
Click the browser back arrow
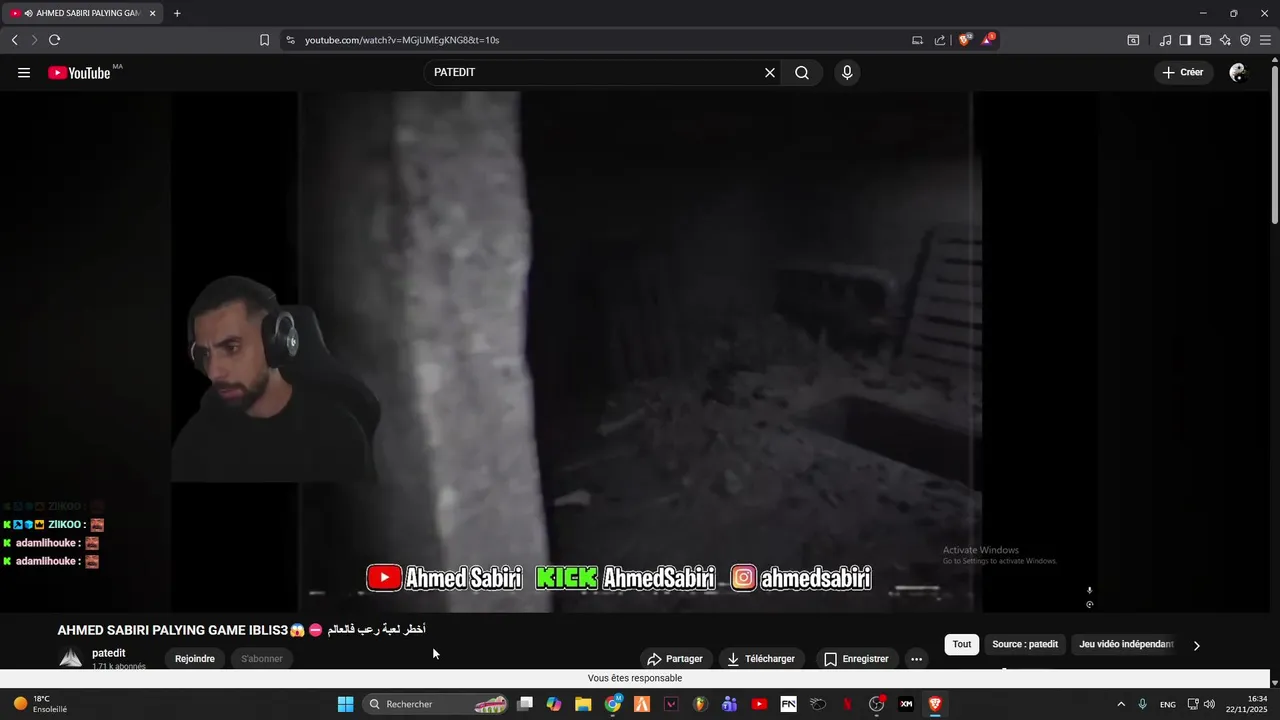pyautogui.click(x=14, y=40)
